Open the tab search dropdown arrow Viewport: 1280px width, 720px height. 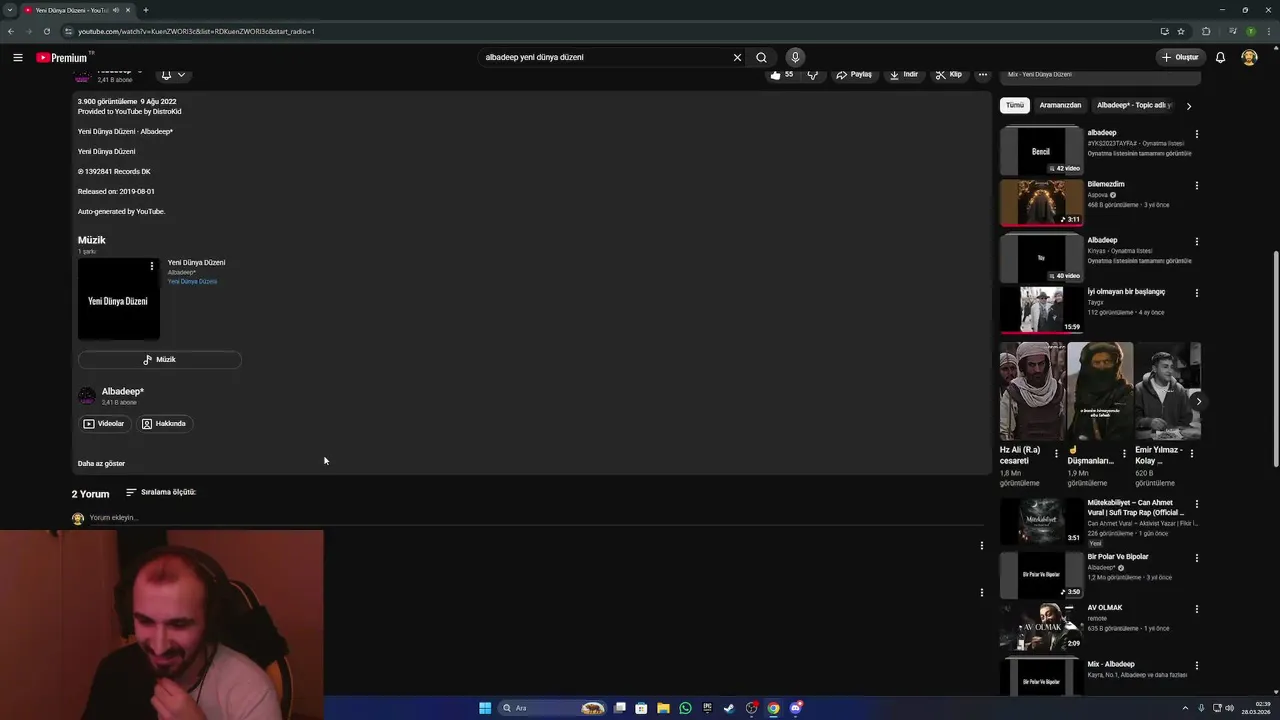tap(10, 10)
